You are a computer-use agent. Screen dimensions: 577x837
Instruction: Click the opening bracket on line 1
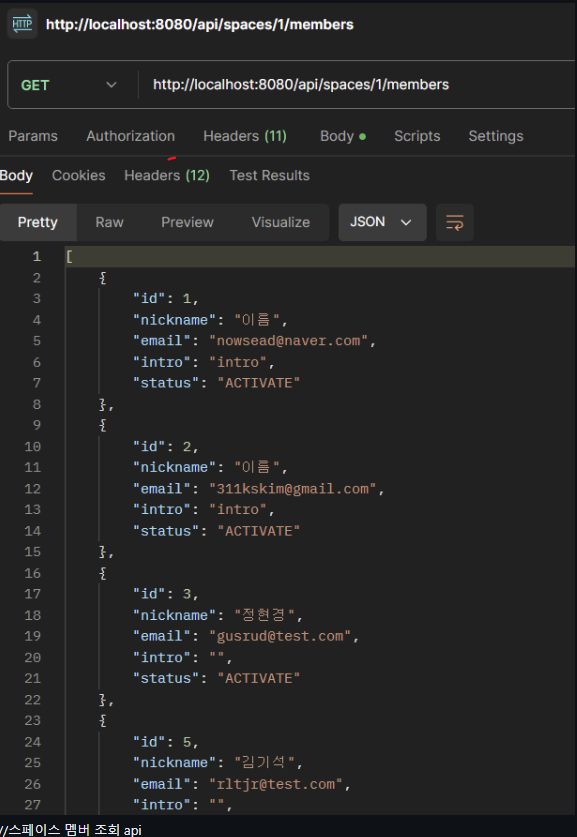coord(69,257)
